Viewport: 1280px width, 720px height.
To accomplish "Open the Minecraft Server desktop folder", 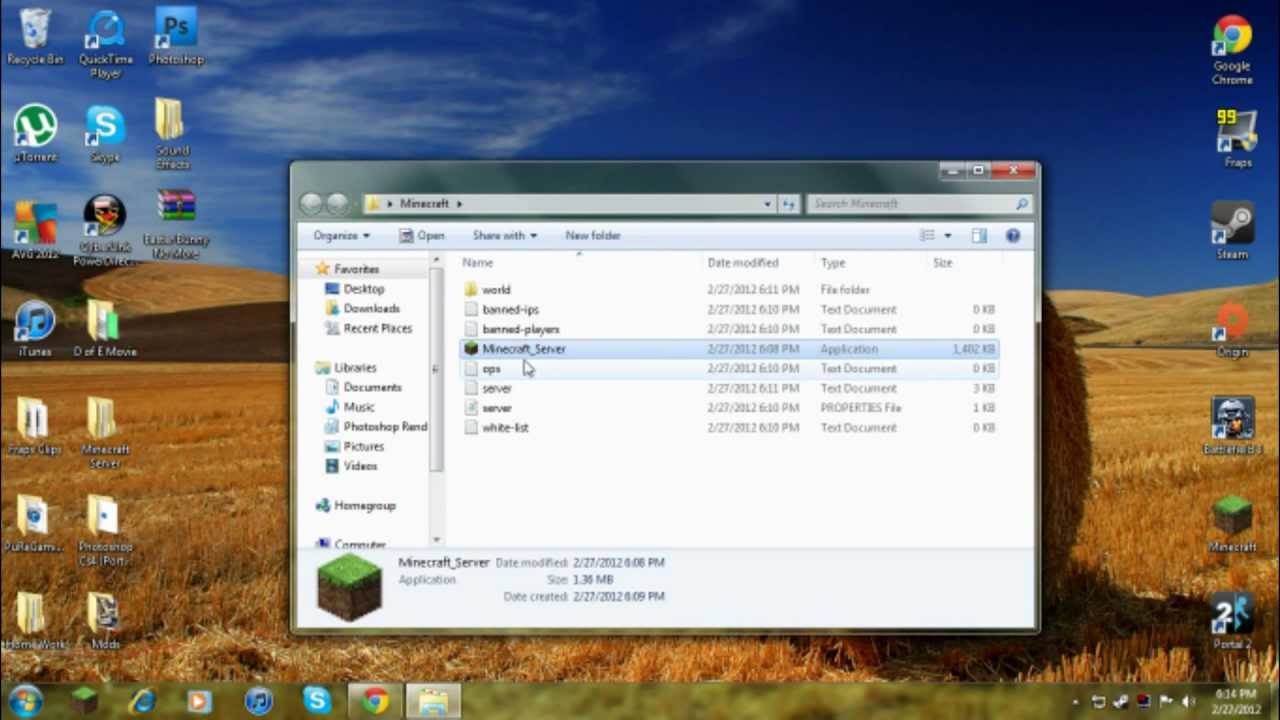I will point(105,432).
